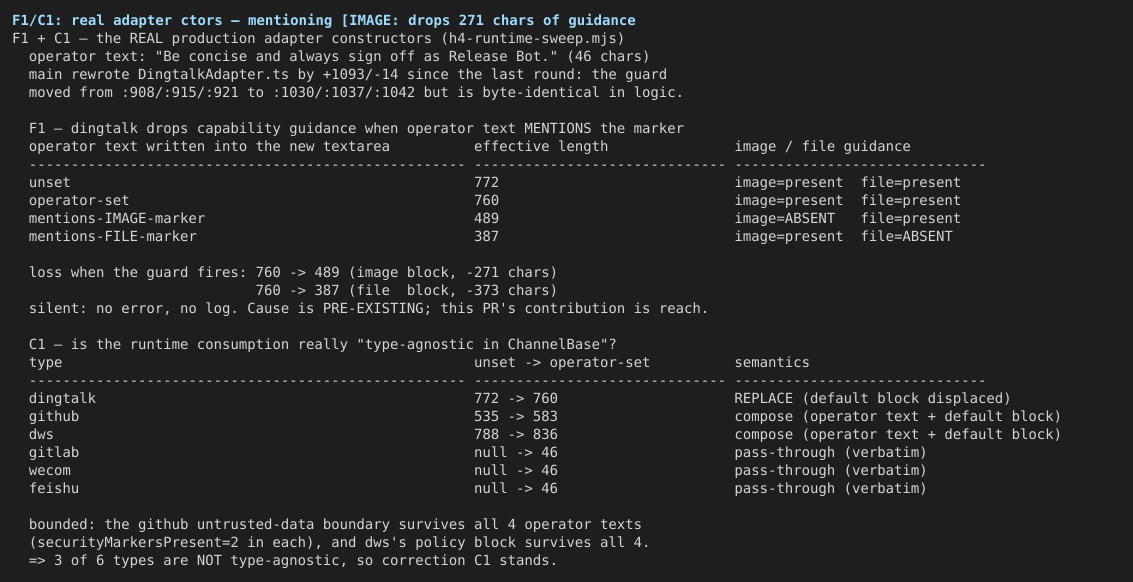Click the 'unset' row label
1133x582 pixels.
[x=50, y=183]
